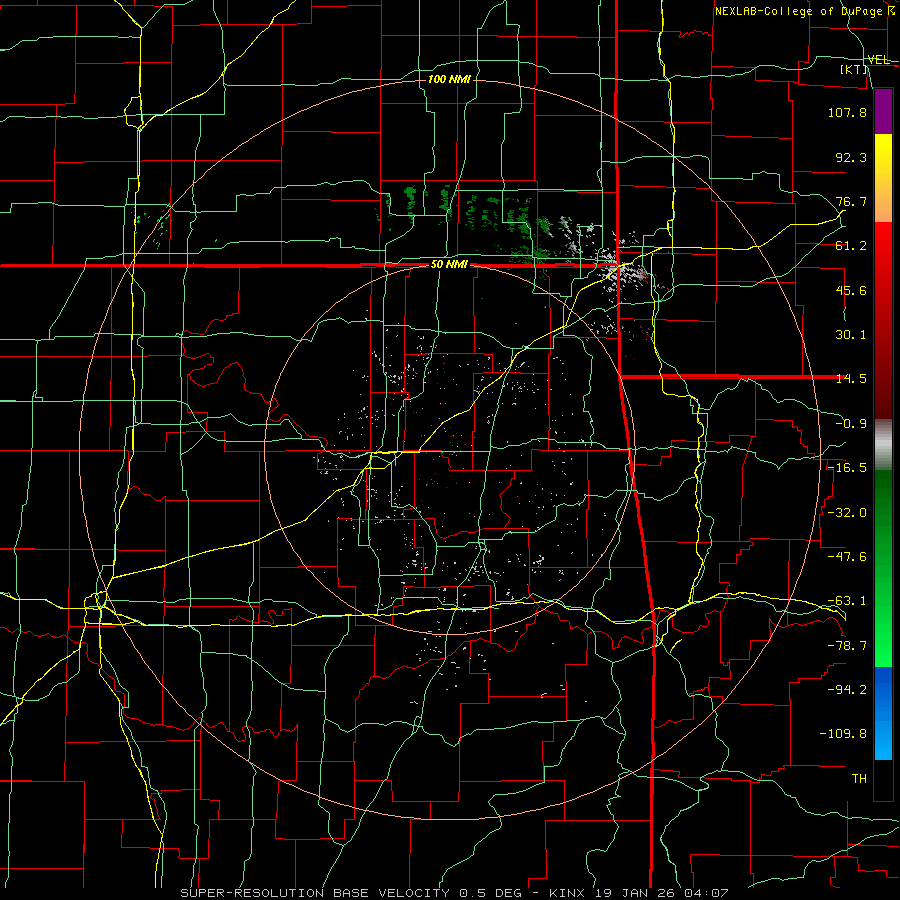The width and height of the screenshot is (900, 900).
Task: Select the -47.6 velocity scale value
Action: [x=847, y=557]
